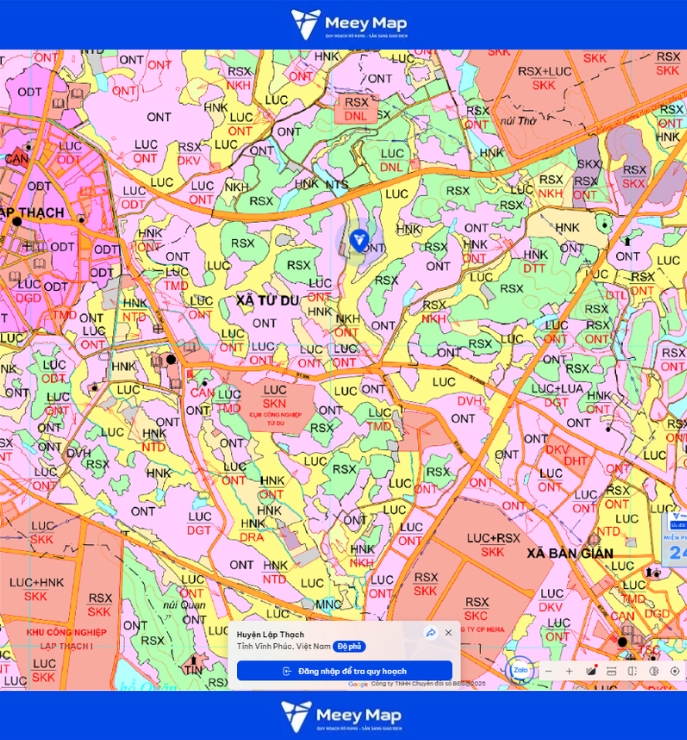Click the RSX+LUC SKK zone label
This screenshot has height=740, width=687.
[545, 78]
